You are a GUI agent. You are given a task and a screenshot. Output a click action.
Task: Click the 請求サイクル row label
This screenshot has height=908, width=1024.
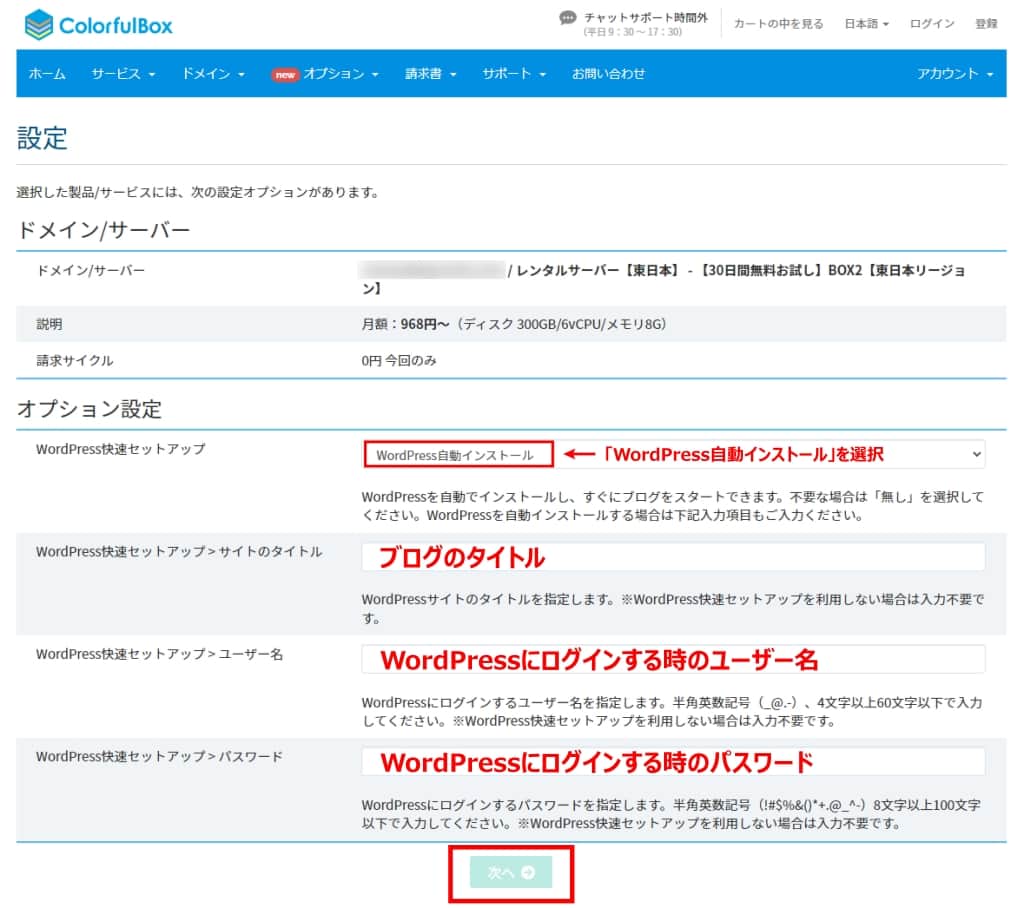point(74,361)
